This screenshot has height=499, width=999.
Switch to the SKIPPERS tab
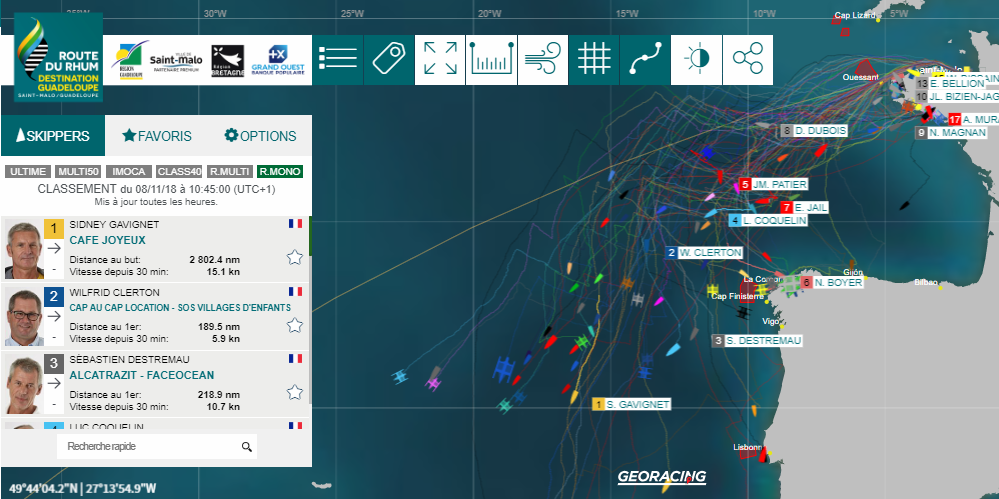tap(53, 136)
